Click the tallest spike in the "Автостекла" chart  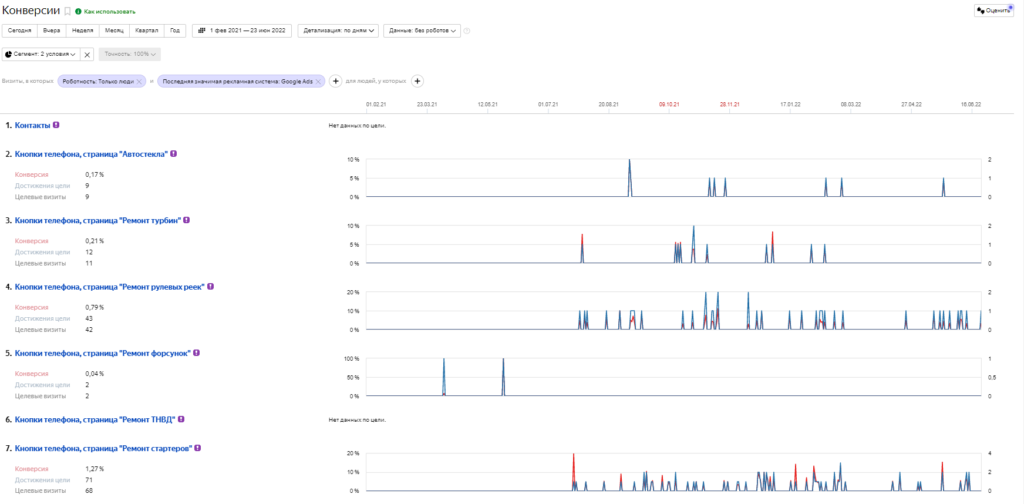click(x=630, y=178)
